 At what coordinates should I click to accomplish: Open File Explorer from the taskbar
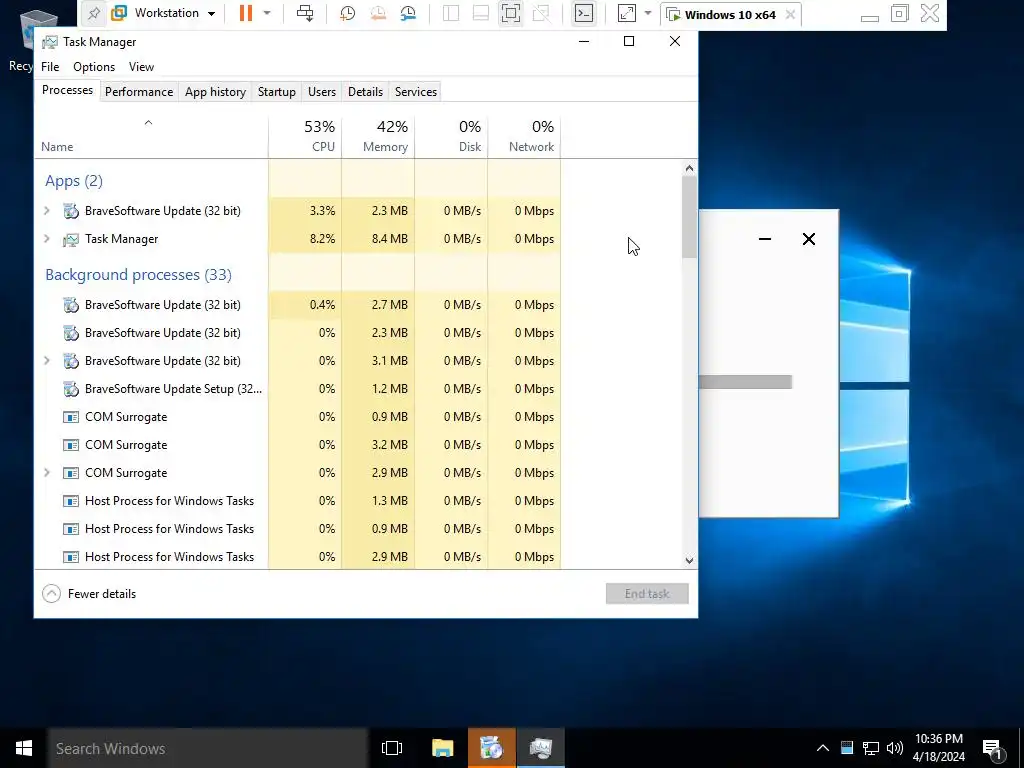tap(442, 748)
